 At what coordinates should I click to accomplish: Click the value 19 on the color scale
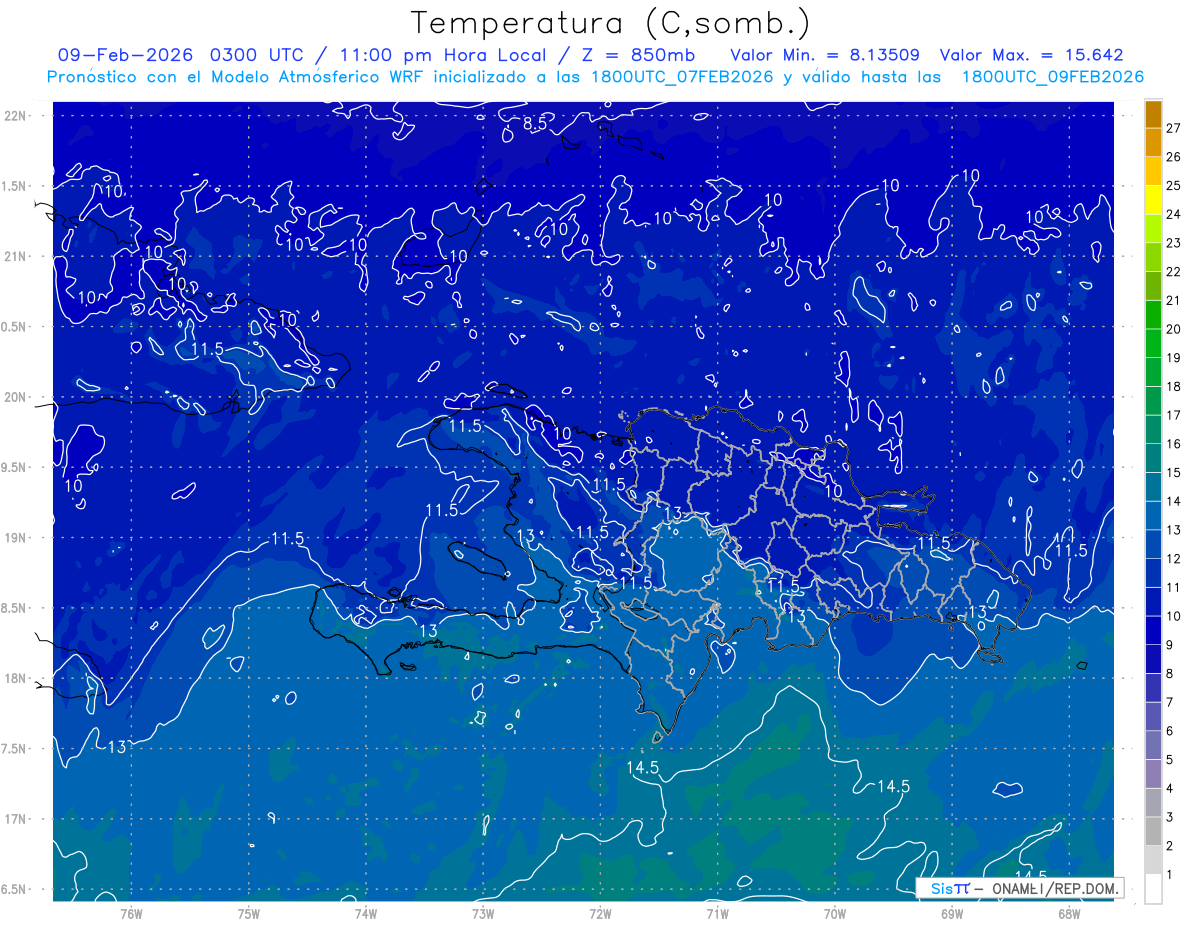(x=1174, y=358)
